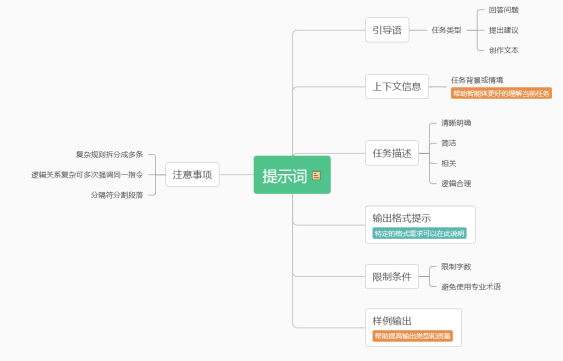Select the 清晰明确 subtopic
563x361 pixels.
[456, 123]
